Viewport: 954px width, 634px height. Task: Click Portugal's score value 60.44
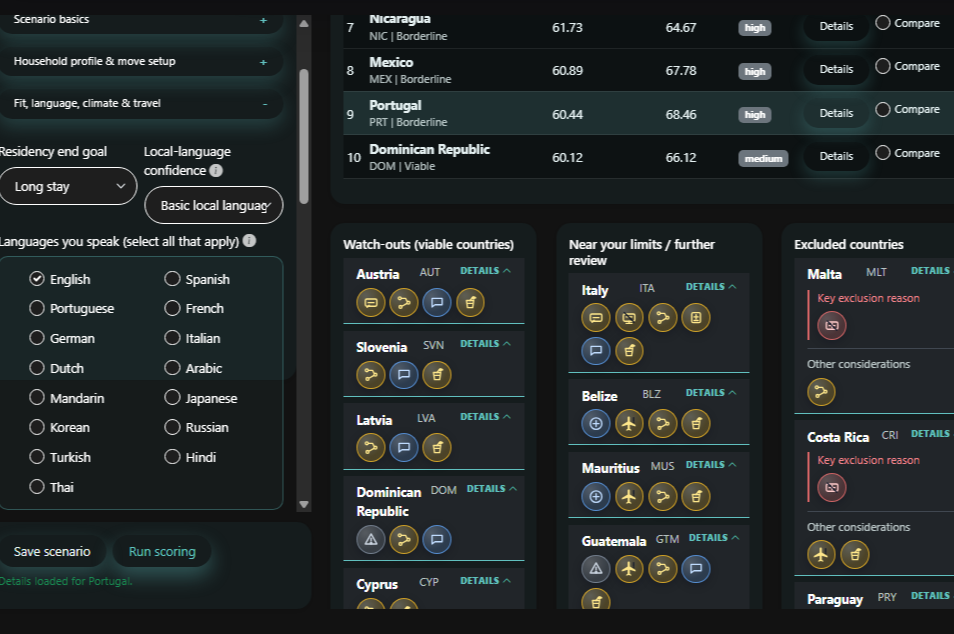567,114
